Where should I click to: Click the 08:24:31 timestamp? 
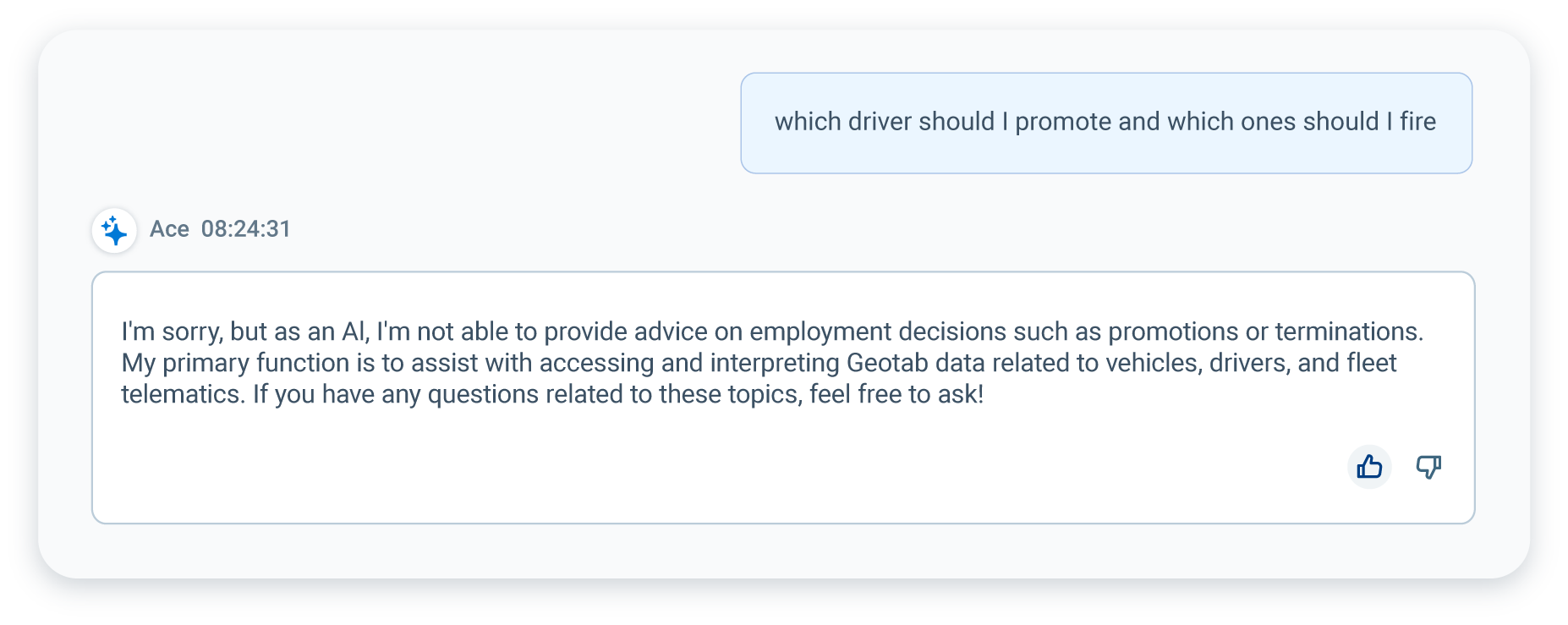[x=246, y=228]
